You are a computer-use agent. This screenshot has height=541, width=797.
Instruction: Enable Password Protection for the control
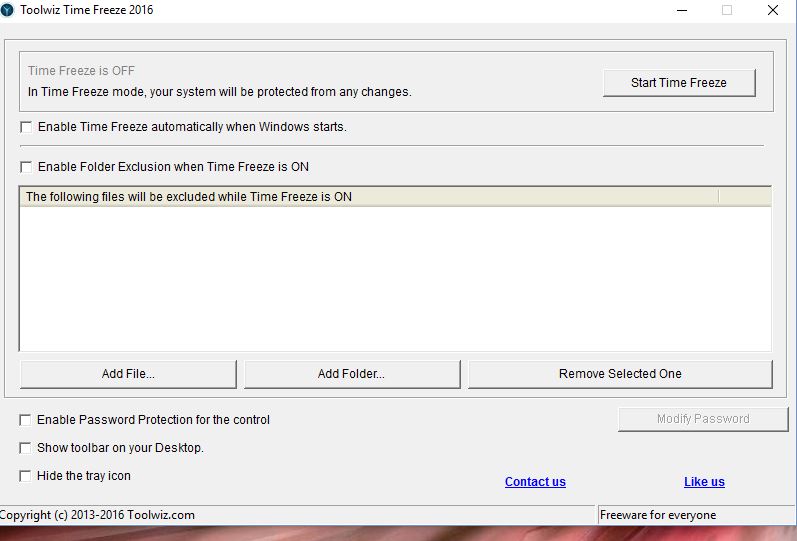(x=25, y=419)
